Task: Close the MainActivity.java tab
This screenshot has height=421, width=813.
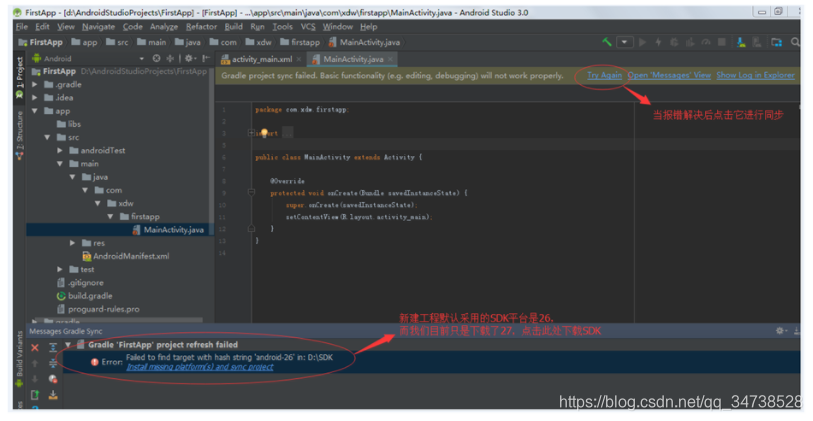Action: click(x=390, y=59)
